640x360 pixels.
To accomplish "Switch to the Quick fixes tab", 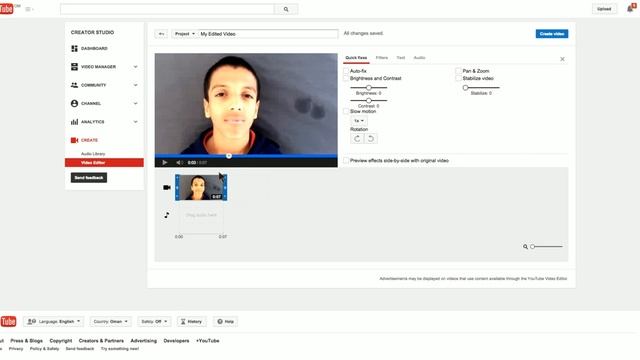I will (x=356, y=58).
